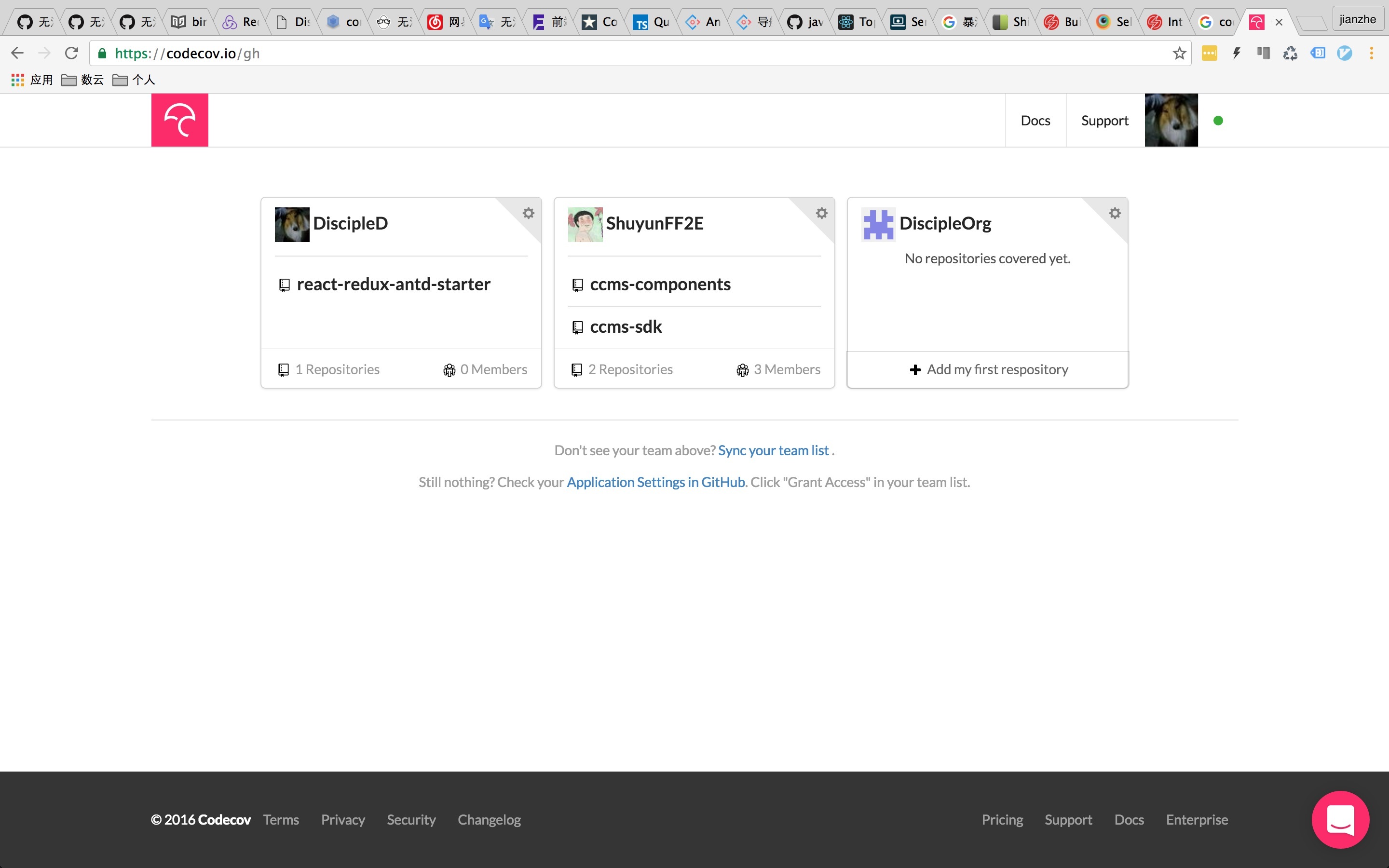Click the green status dot in header
The height and width of the screenshot is (868, 1389).
pyautogui.click(x=1218, y=121)
